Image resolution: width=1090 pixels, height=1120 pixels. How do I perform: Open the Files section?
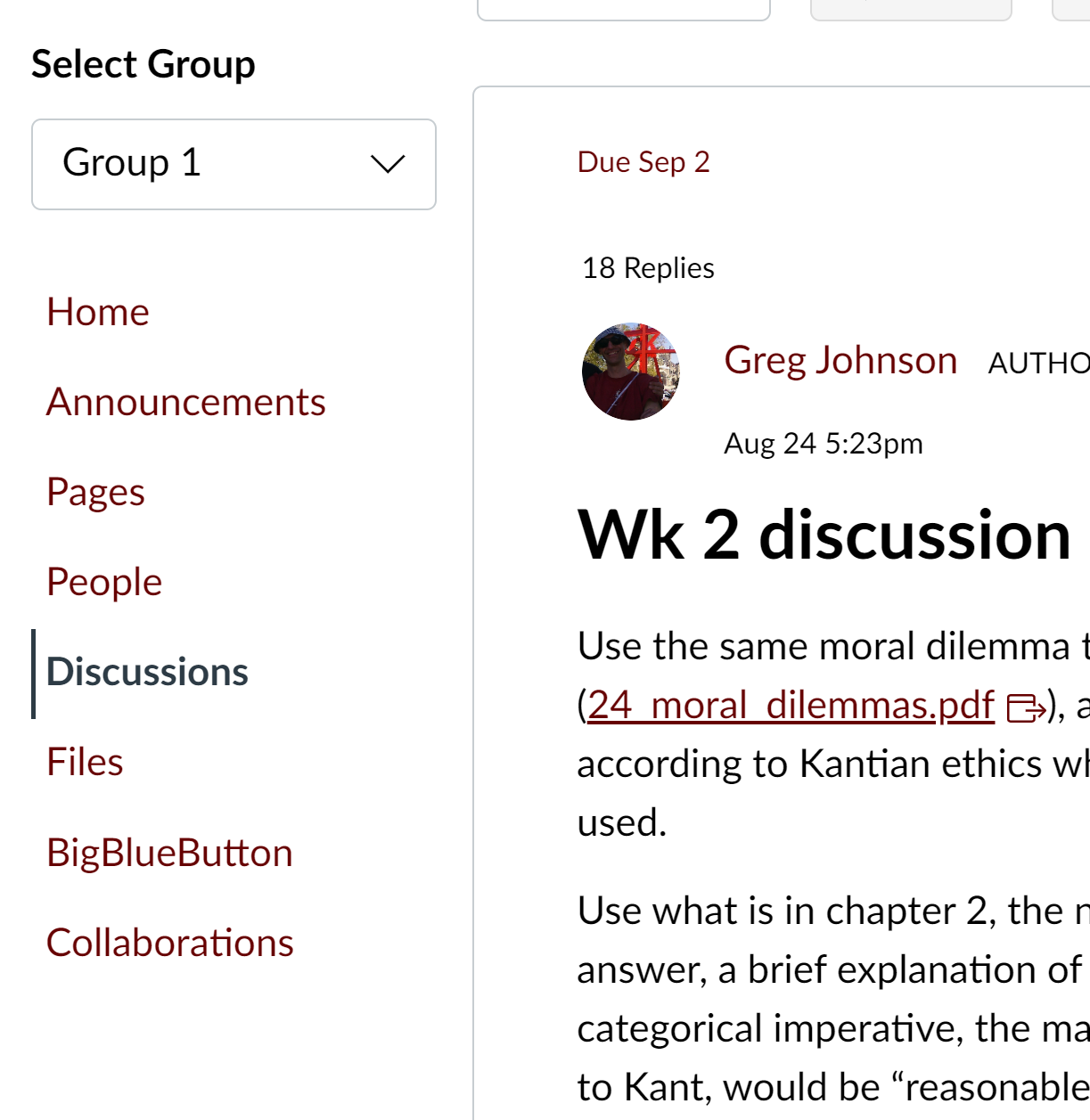click(x=85, y=762)
